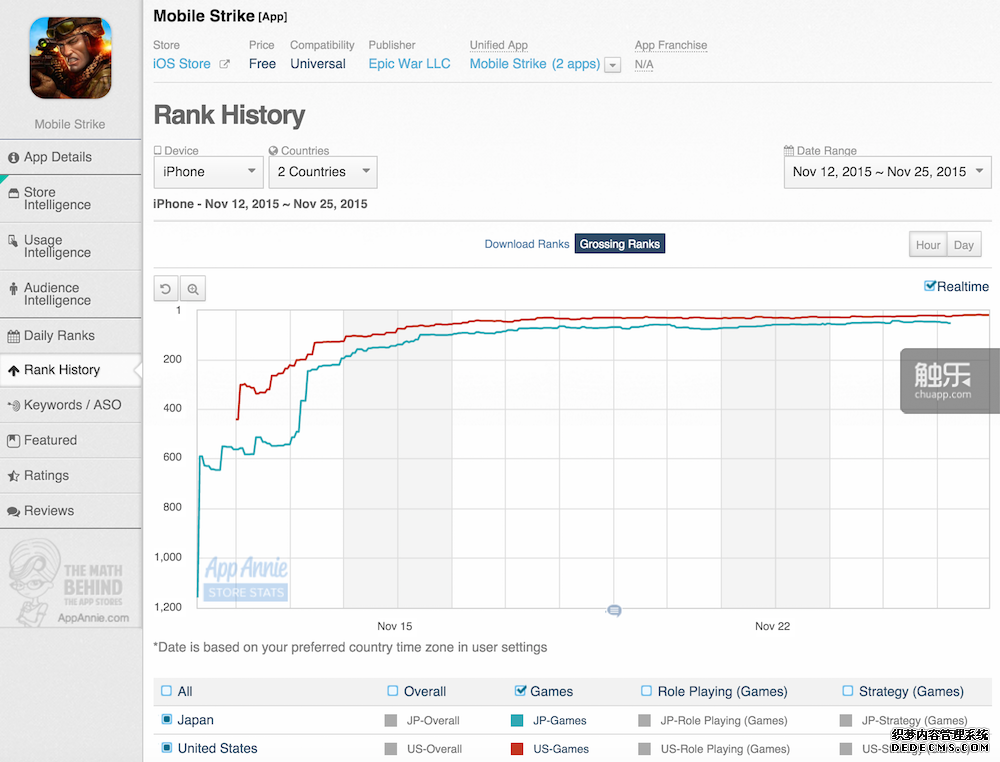1000x762 pixels.
Task: Click the Device label icon
Action: [x=158, y=150]
